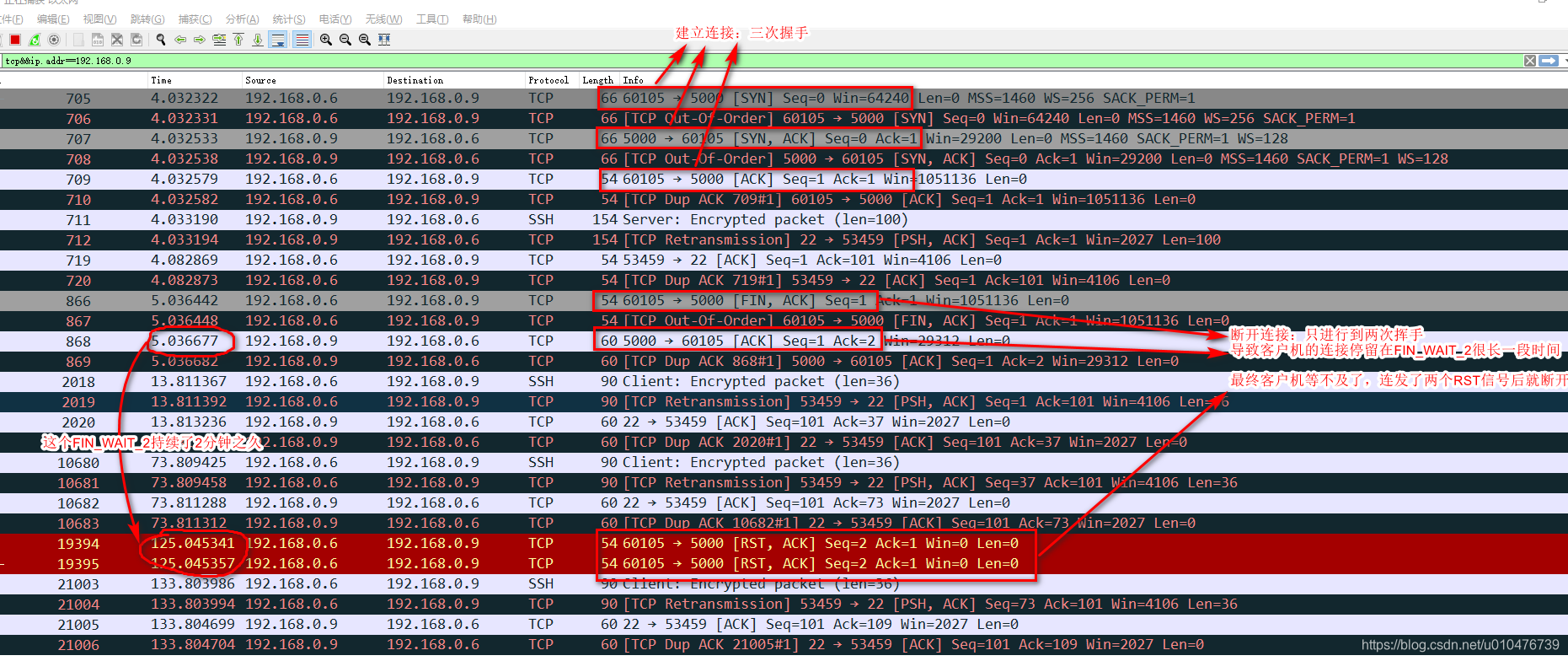Open the 分析(A) menu
Image resolution: width=1568 pixels, height=661 pixels.
[x=242, y=19]
